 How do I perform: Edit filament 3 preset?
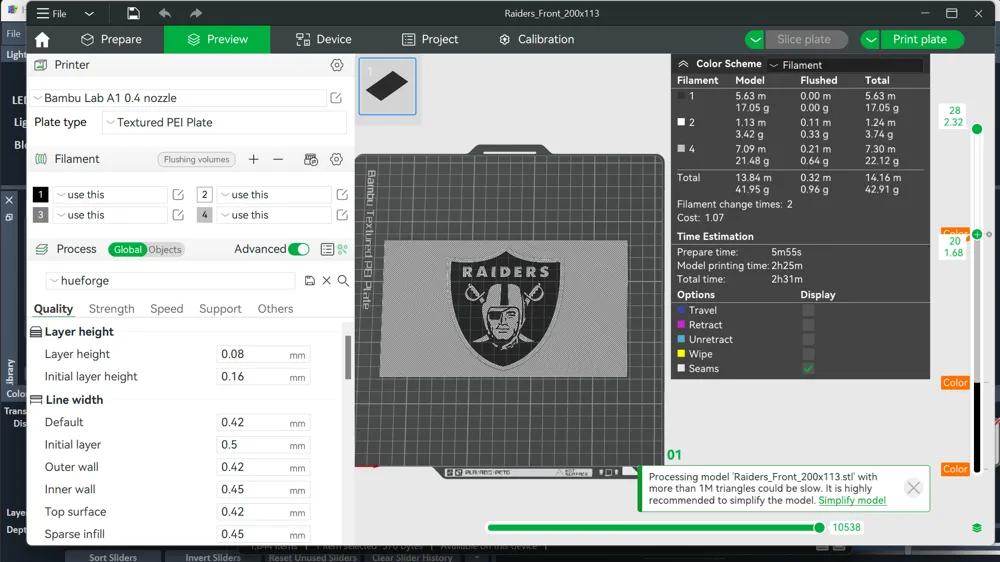(178, 215)
